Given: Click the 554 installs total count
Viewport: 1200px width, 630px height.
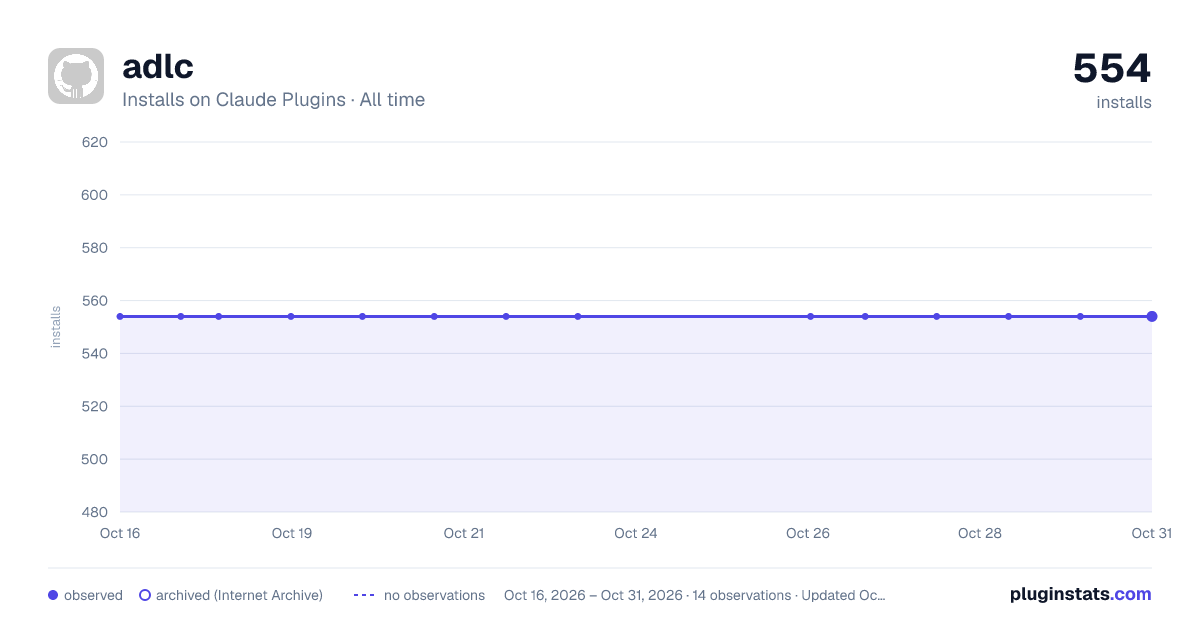Looking at the screenshot, I should point(1112,68).
